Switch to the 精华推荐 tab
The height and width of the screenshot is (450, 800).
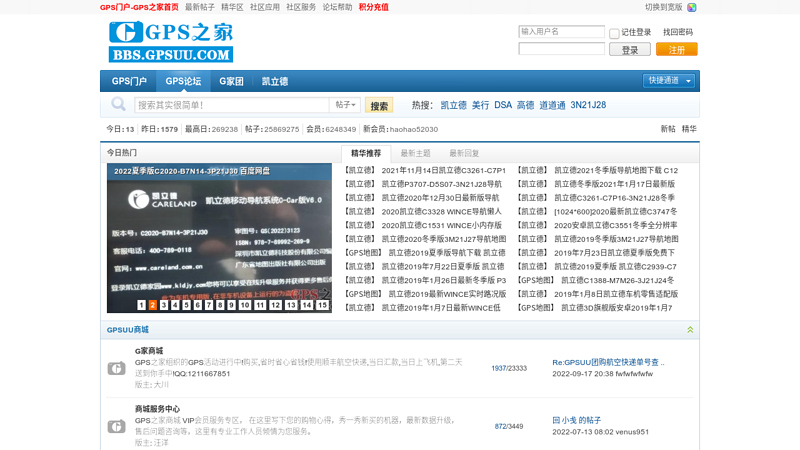pos(366,153)
